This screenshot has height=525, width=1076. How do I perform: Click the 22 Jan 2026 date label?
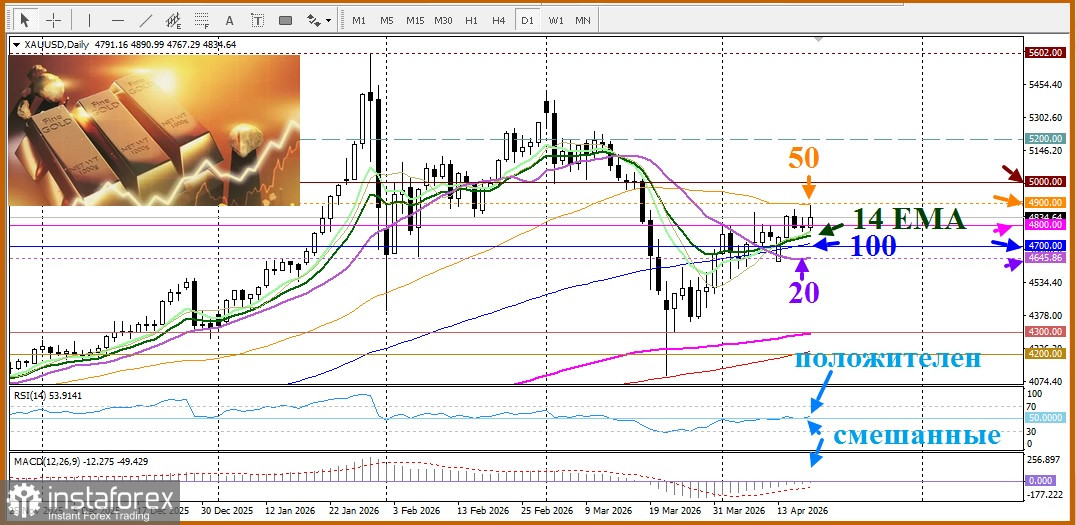coord(355,512)
